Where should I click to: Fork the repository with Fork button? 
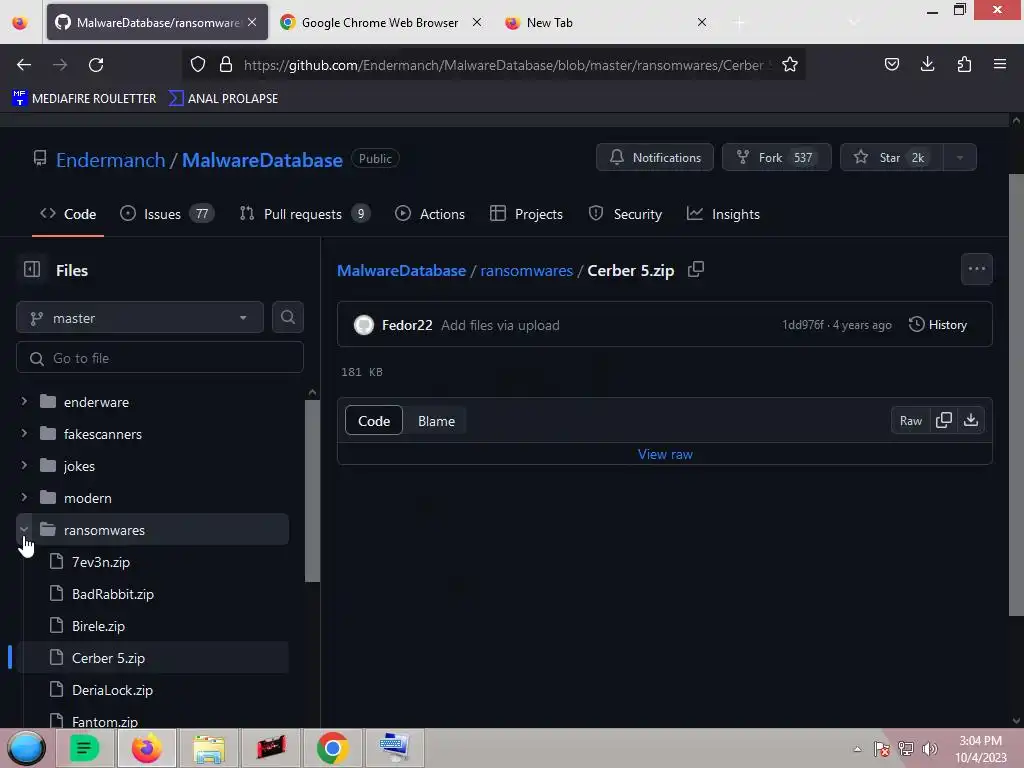[x=776, y=157]
